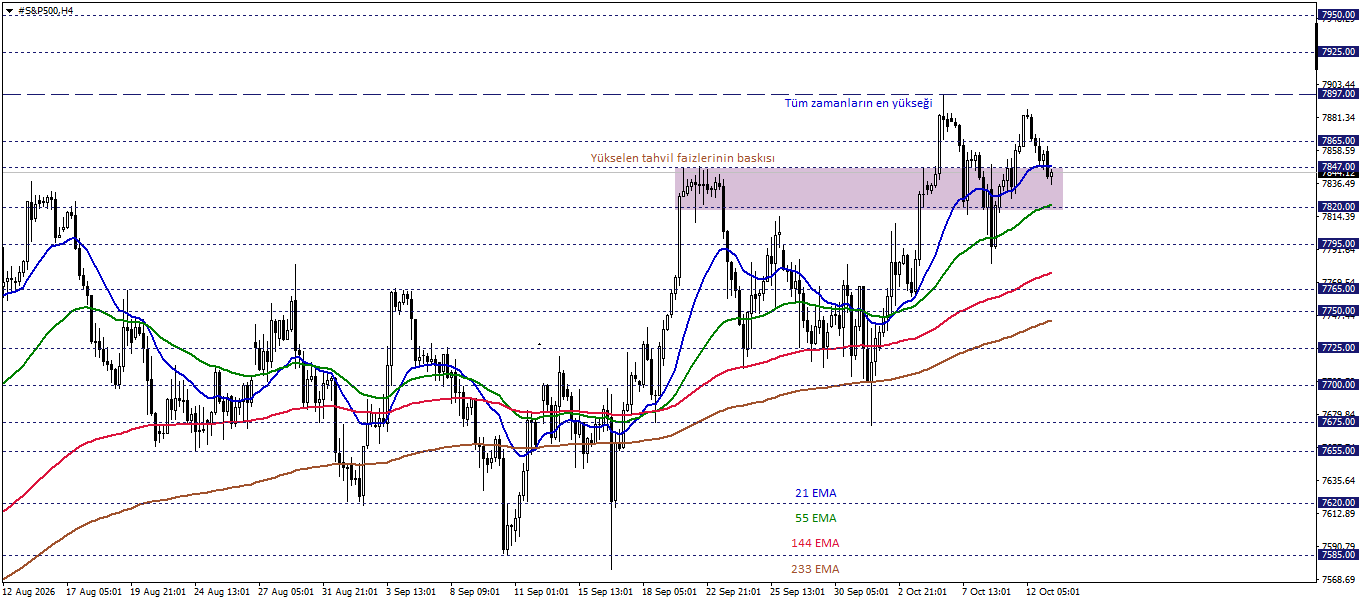Screen dimensions: 1362x603
Task: Click the 17 Aug 05:01 time label
Action: (x=94, y=592)
